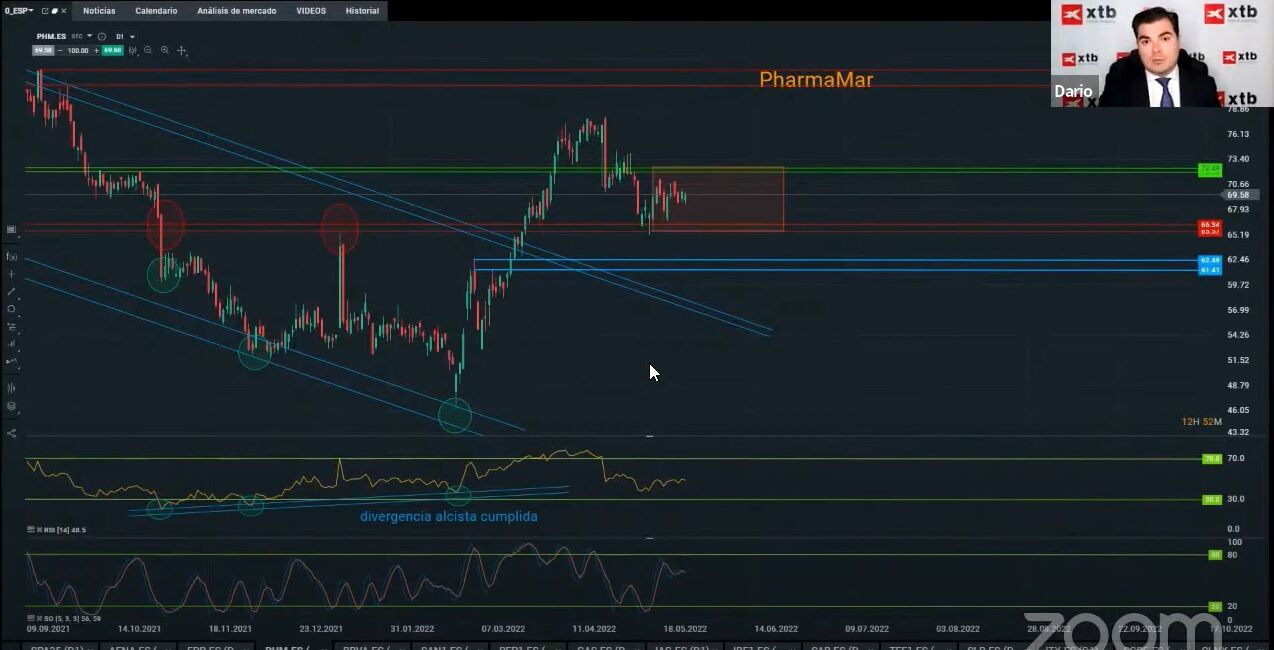Go to the VIDEOS tab
1274x650 pixels.
point(311,11)
